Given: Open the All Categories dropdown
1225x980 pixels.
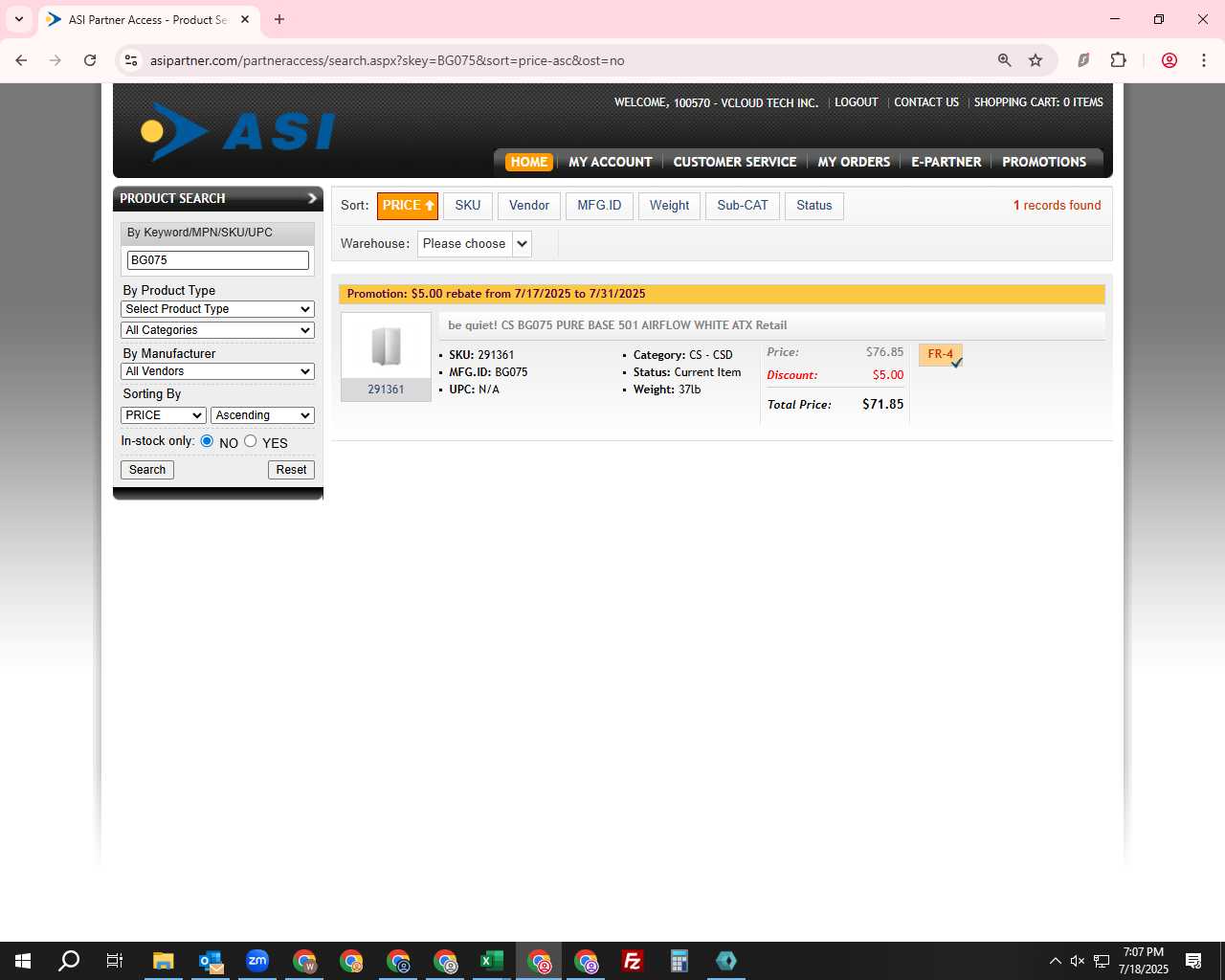Looking at the screenshot, I should pyautogui.click(x=218, y=330).
